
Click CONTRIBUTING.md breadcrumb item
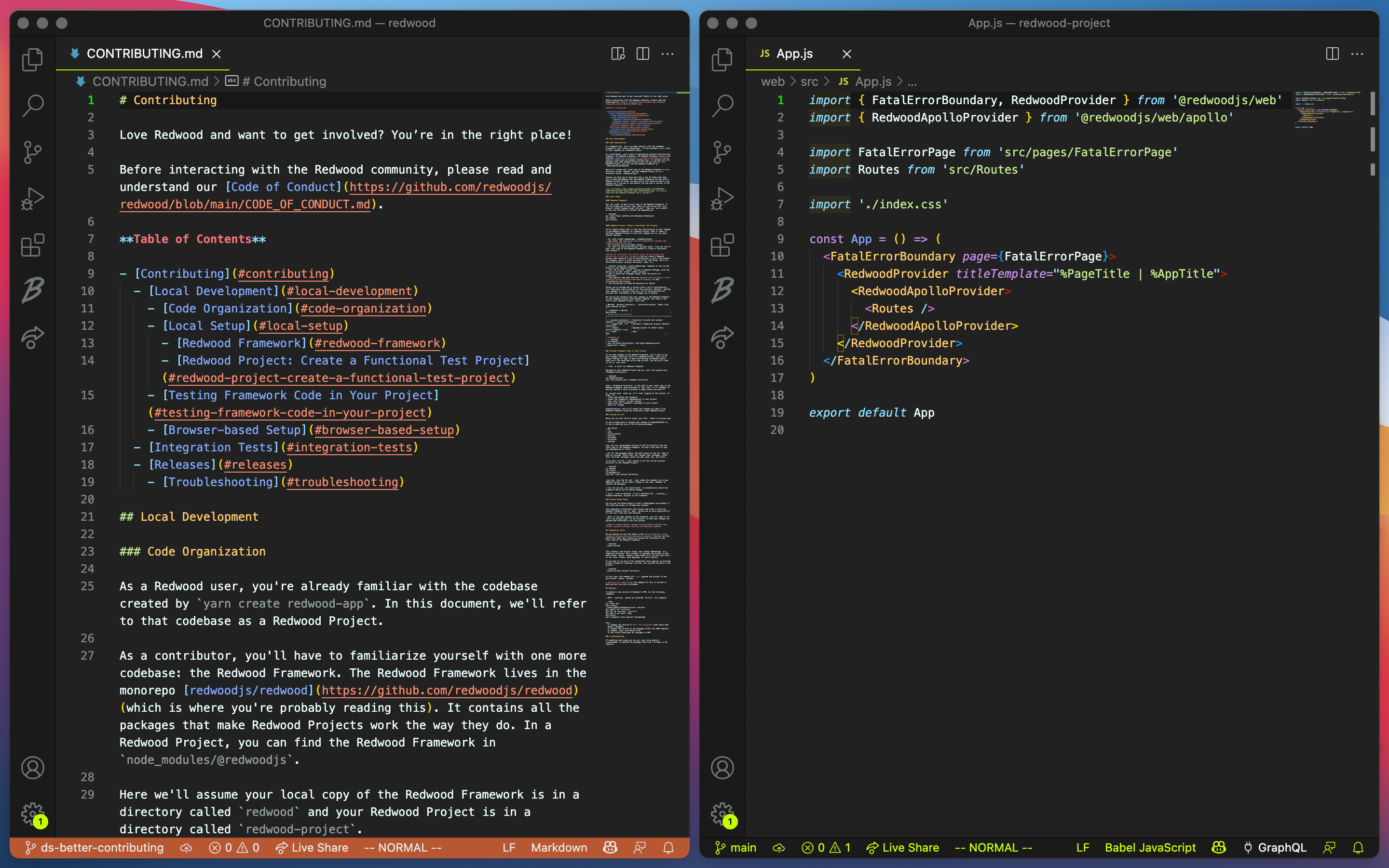point(150,81)
